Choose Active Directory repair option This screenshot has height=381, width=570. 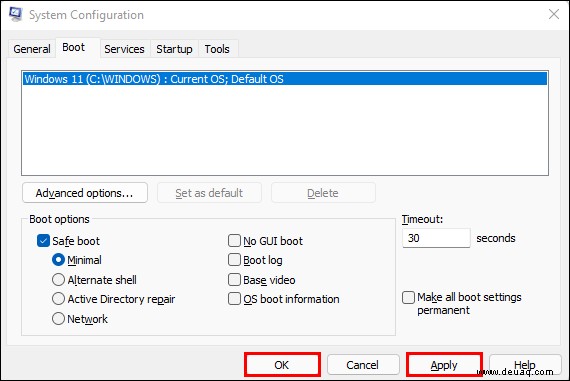(58, 299)
